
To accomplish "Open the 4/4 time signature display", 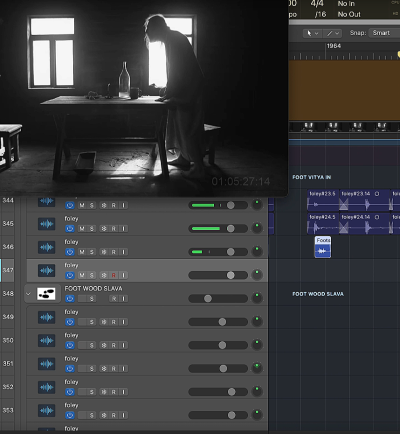I will point(317,4).
